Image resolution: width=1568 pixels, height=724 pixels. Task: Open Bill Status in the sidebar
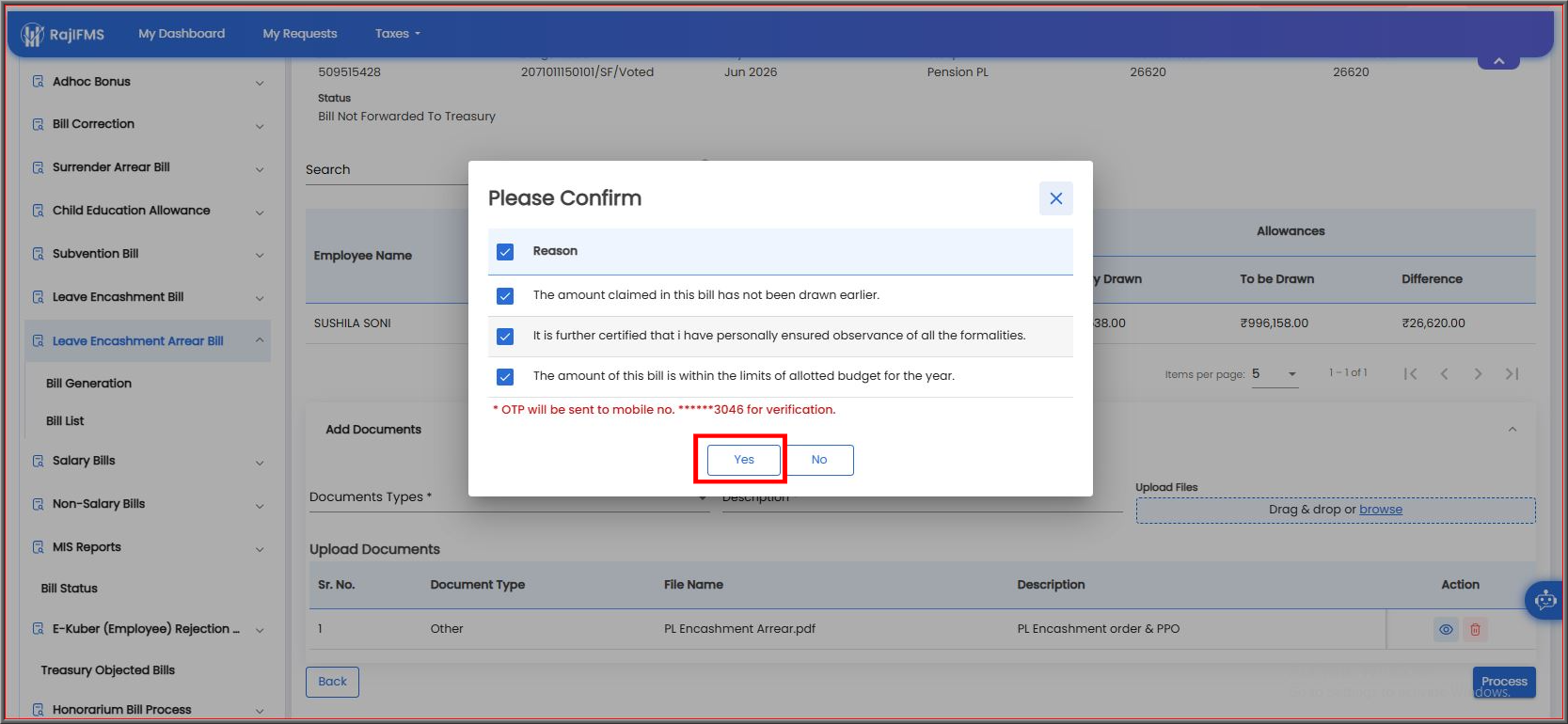click(x=69, y=589)
